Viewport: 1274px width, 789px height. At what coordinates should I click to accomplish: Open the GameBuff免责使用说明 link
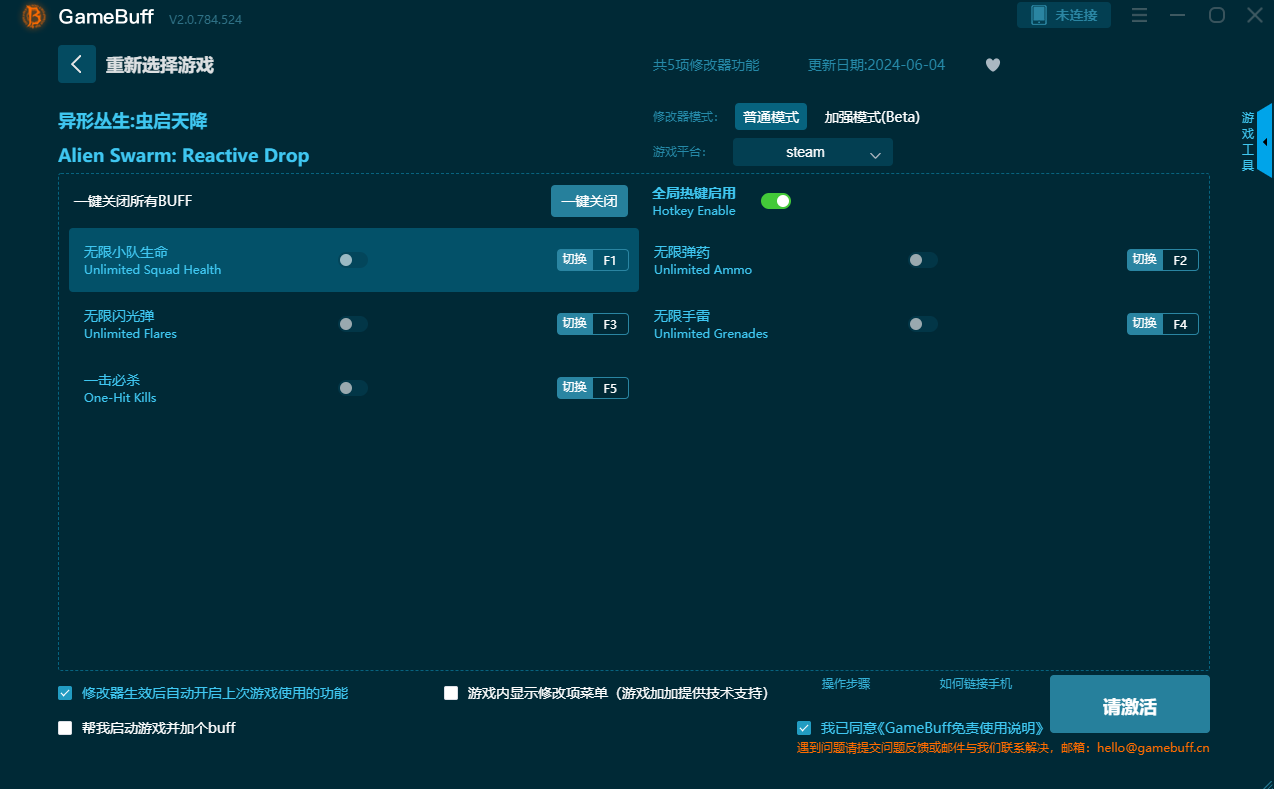click(x=963, y=728)
